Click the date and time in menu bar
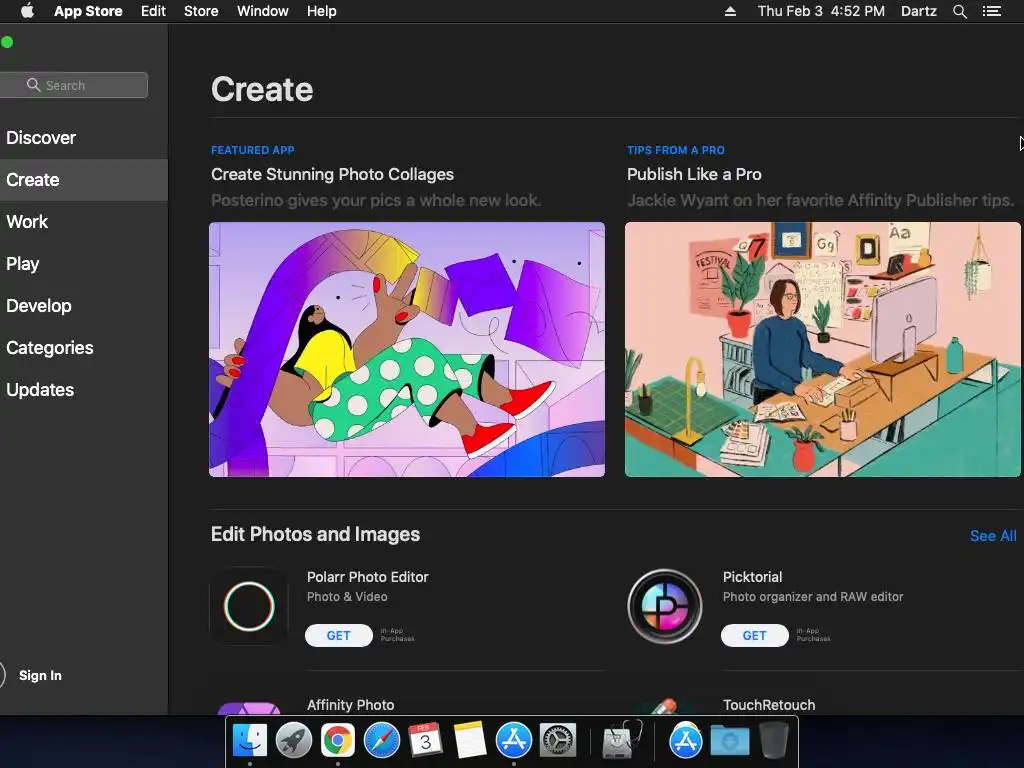 pos(821,11)
